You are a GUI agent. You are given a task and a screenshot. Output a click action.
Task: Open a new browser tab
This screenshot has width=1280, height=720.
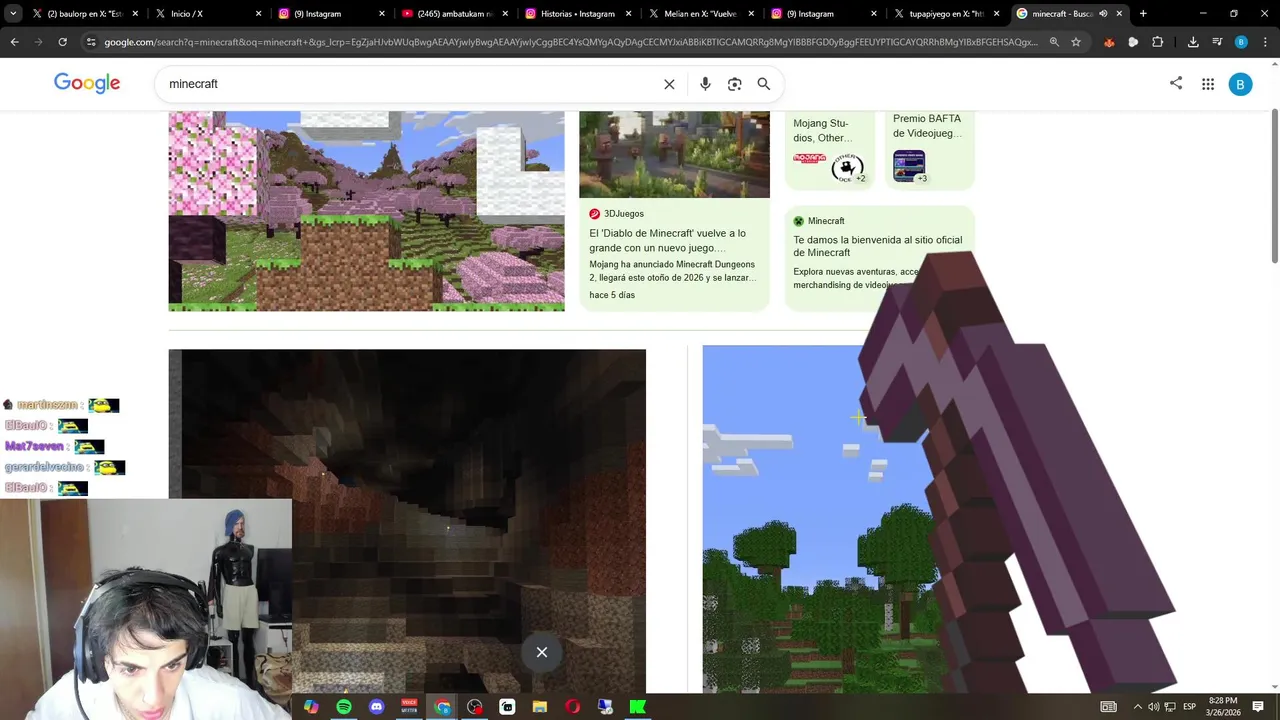tap(1143, 14)
